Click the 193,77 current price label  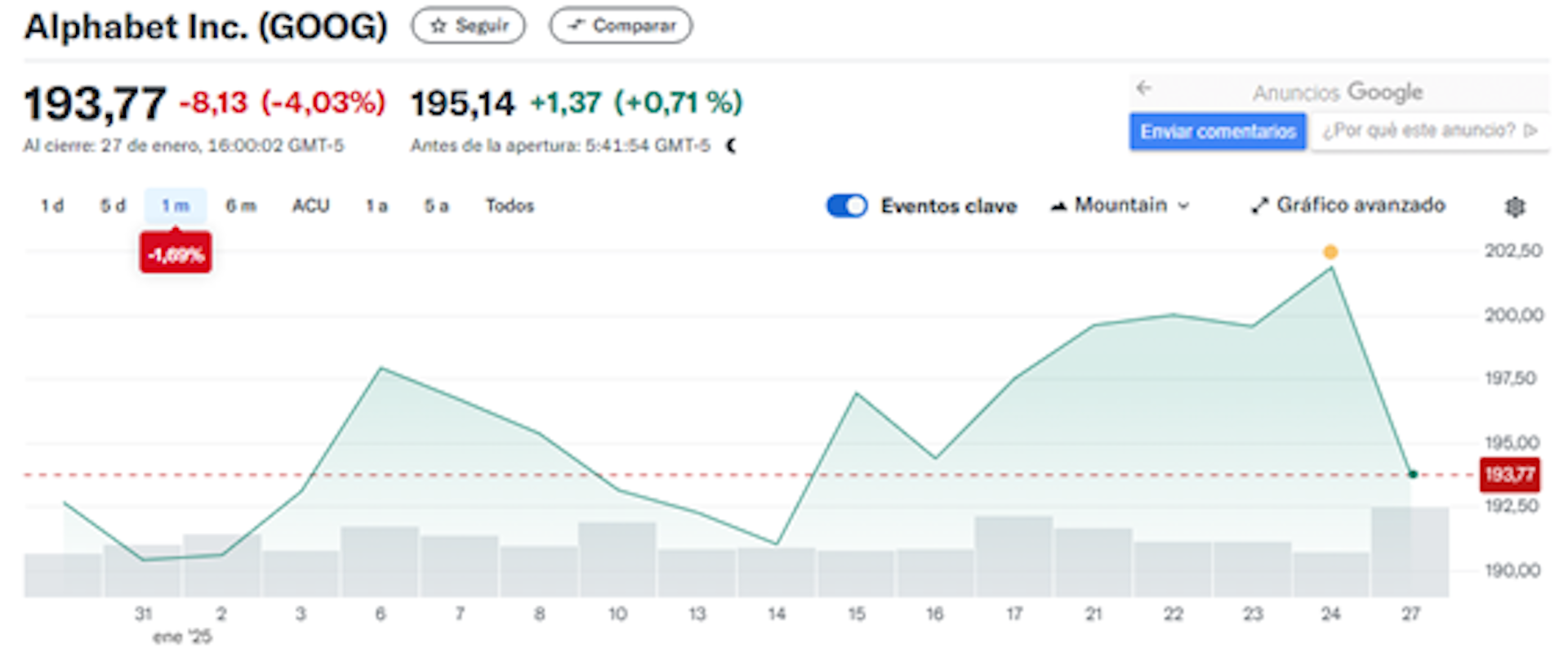1509,474
